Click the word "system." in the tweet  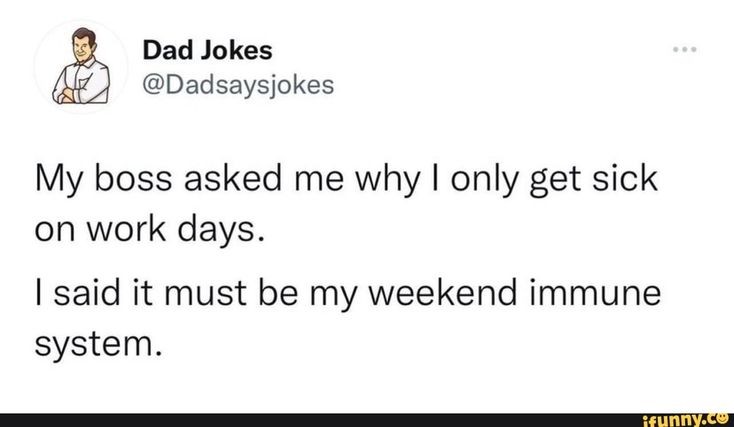(98, 346)
